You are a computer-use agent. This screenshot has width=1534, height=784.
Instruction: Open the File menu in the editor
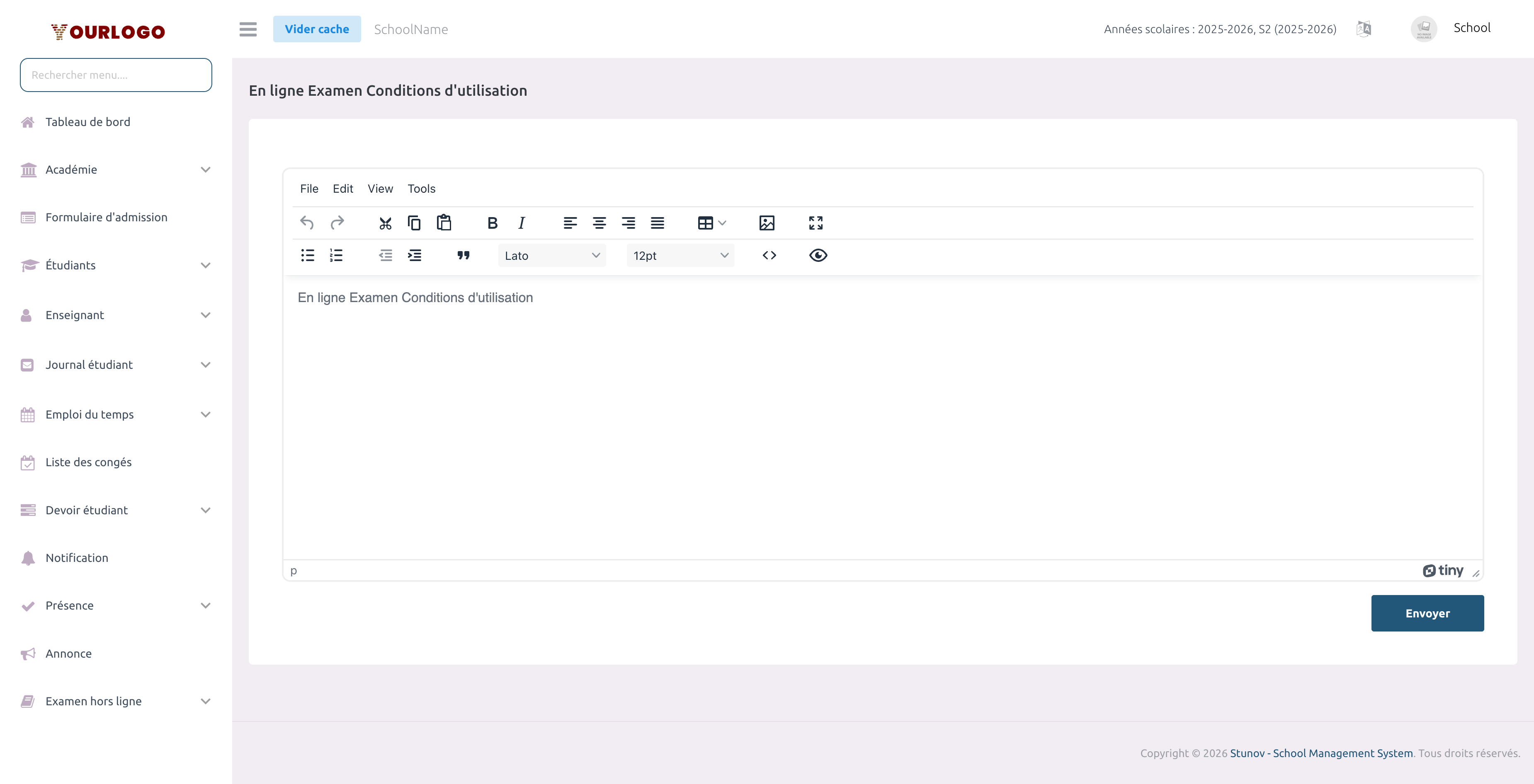pyautogui.click(x=309, y=189)
